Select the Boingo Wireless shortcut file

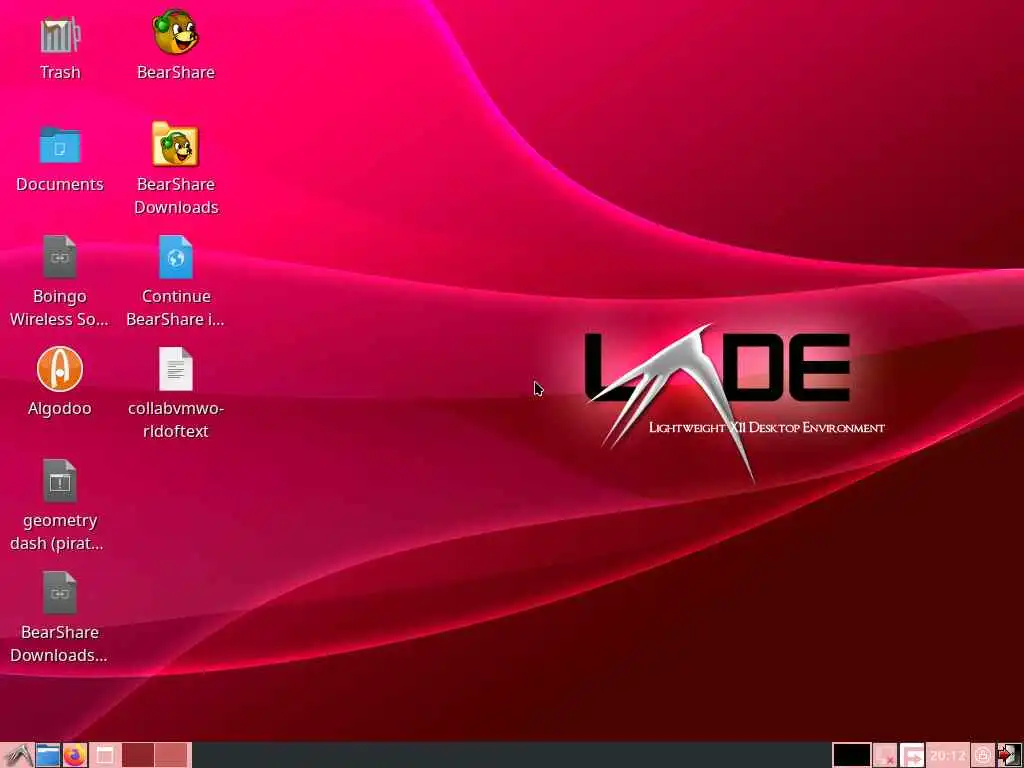click(x=59, y=257)
